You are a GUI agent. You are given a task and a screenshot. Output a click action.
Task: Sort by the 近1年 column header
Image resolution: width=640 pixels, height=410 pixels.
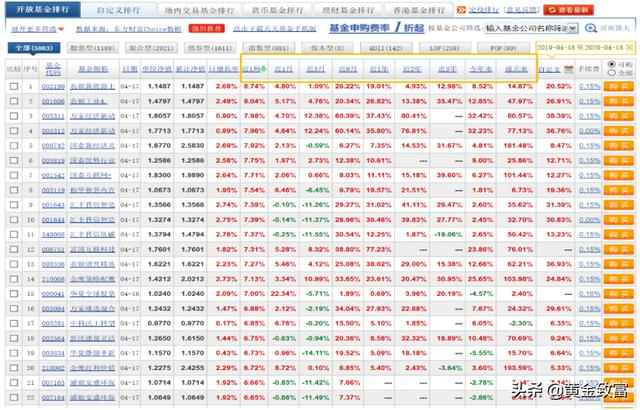(379, 69)
